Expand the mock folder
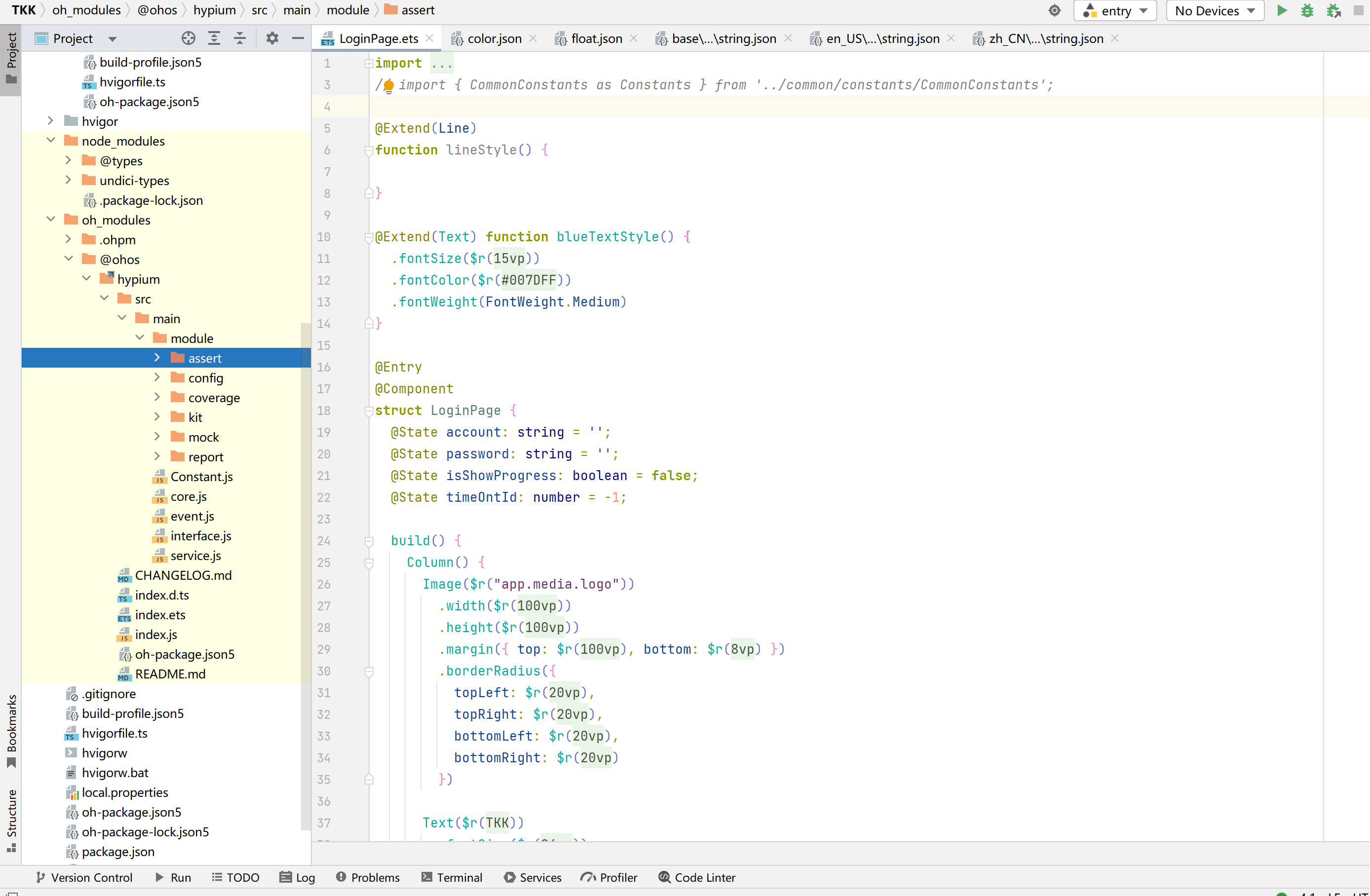The height and width of the screenshot is (896, 1370). click(157, 436)
